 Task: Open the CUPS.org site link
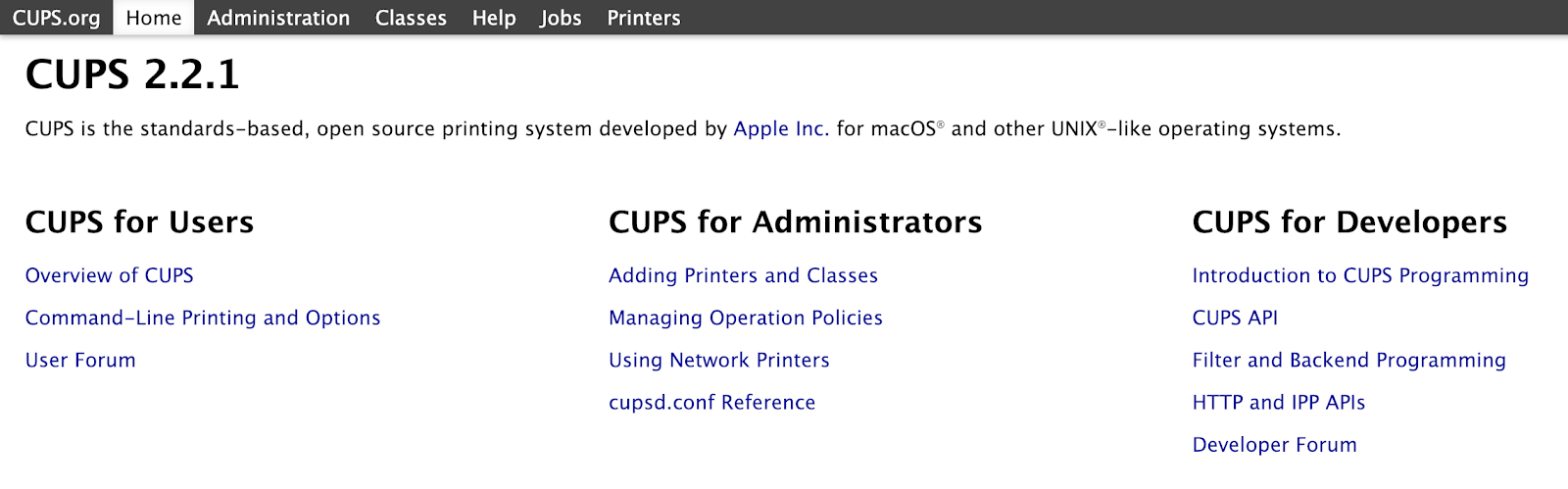56,18
